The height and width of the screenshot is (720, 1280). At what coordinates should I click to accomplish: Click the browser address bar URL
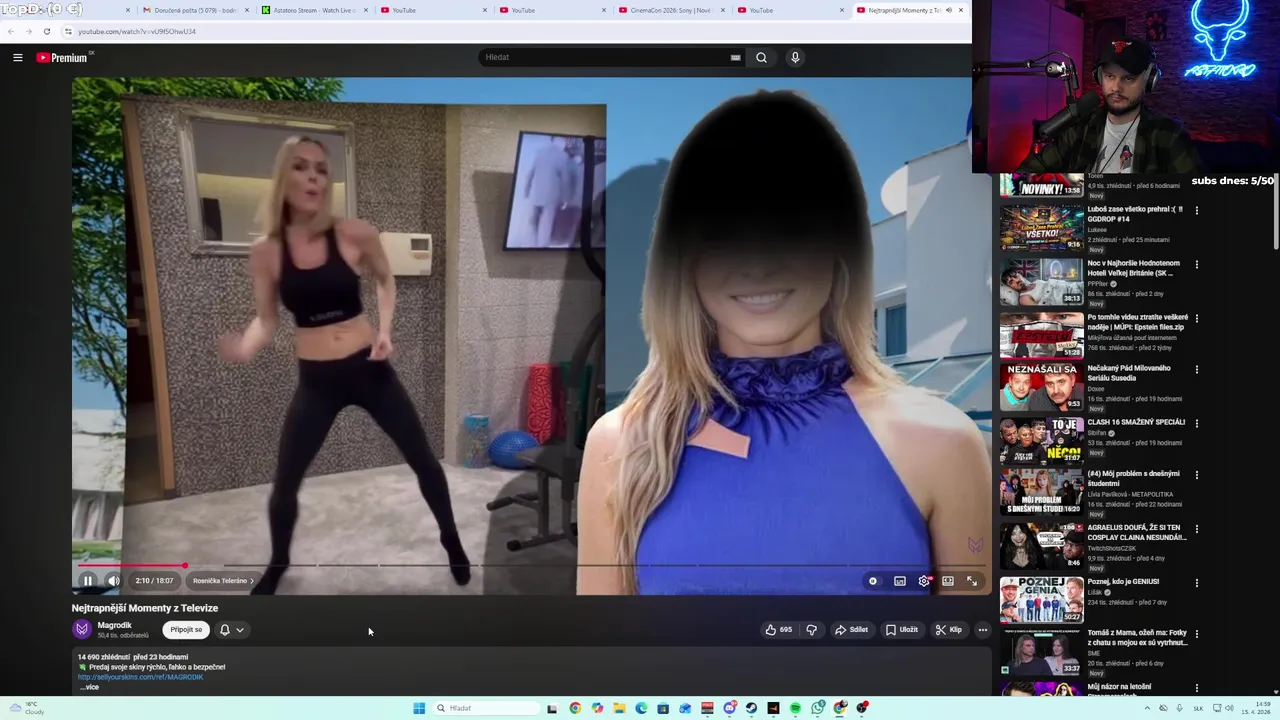(x=137, y=31)
